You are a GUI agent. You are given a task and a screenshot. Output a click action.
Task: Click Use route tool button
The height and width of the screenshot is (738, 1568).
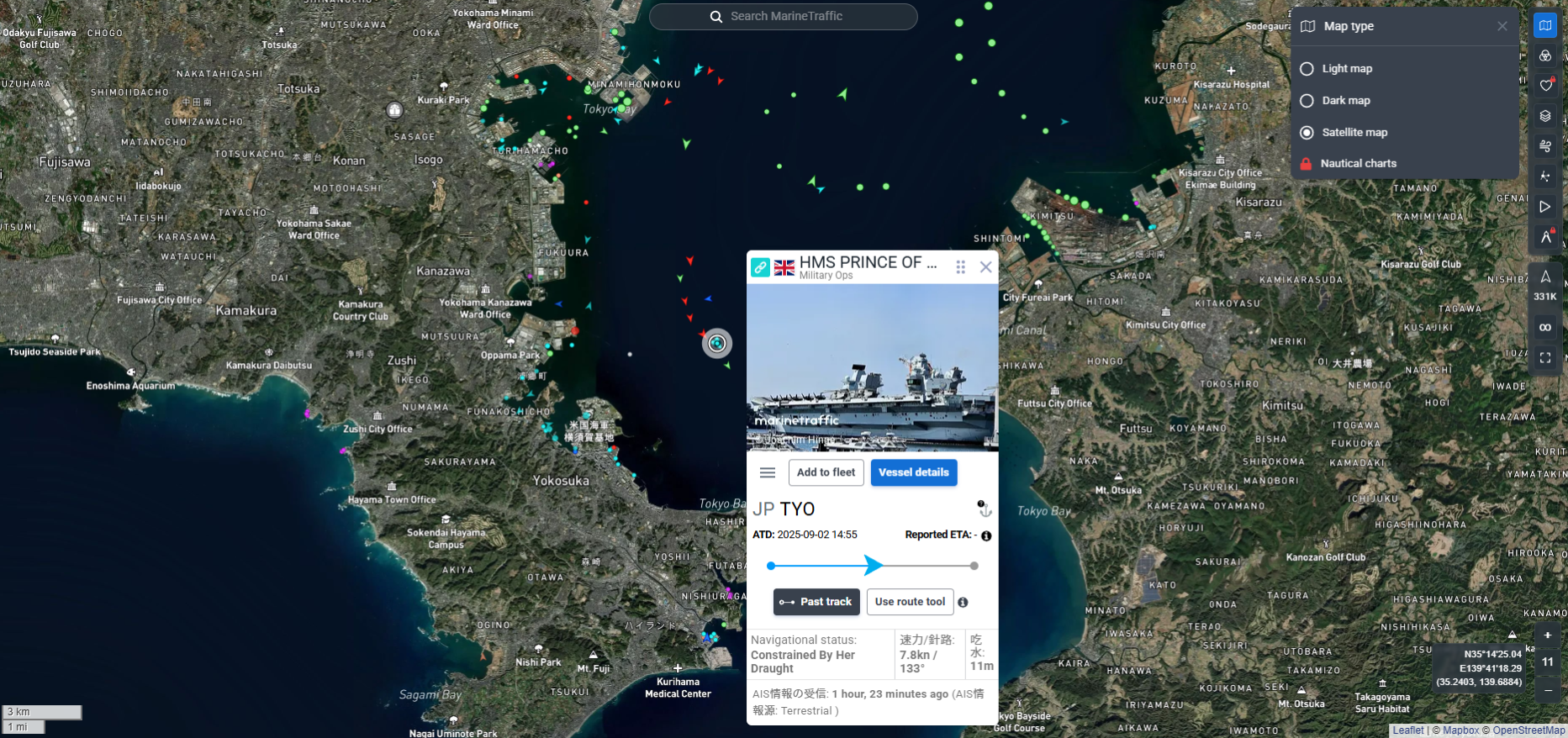point(910,602)
